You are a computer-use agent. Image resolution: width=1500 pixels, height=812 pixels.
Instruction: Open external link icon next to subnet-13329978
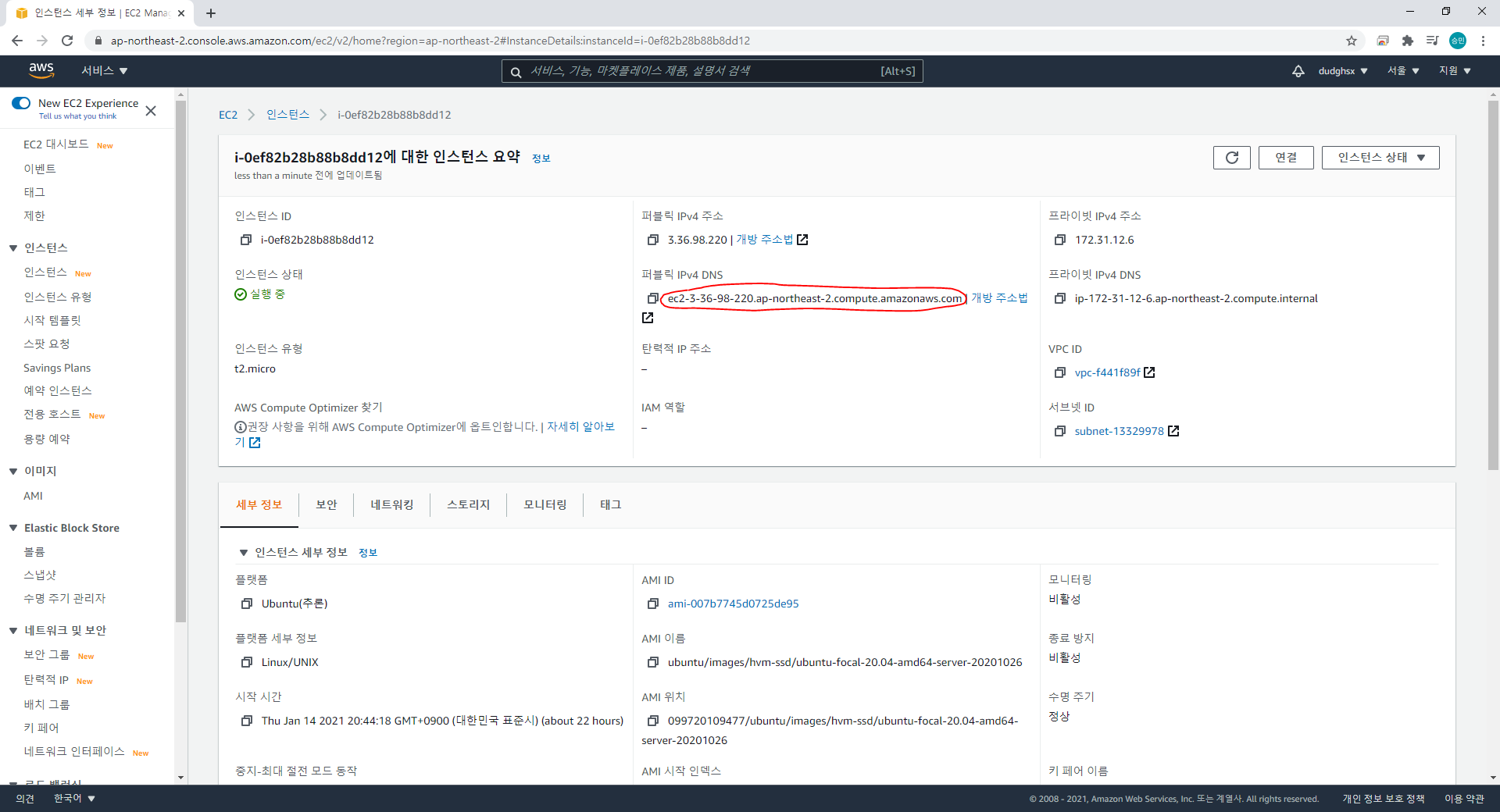point(1173,431)
